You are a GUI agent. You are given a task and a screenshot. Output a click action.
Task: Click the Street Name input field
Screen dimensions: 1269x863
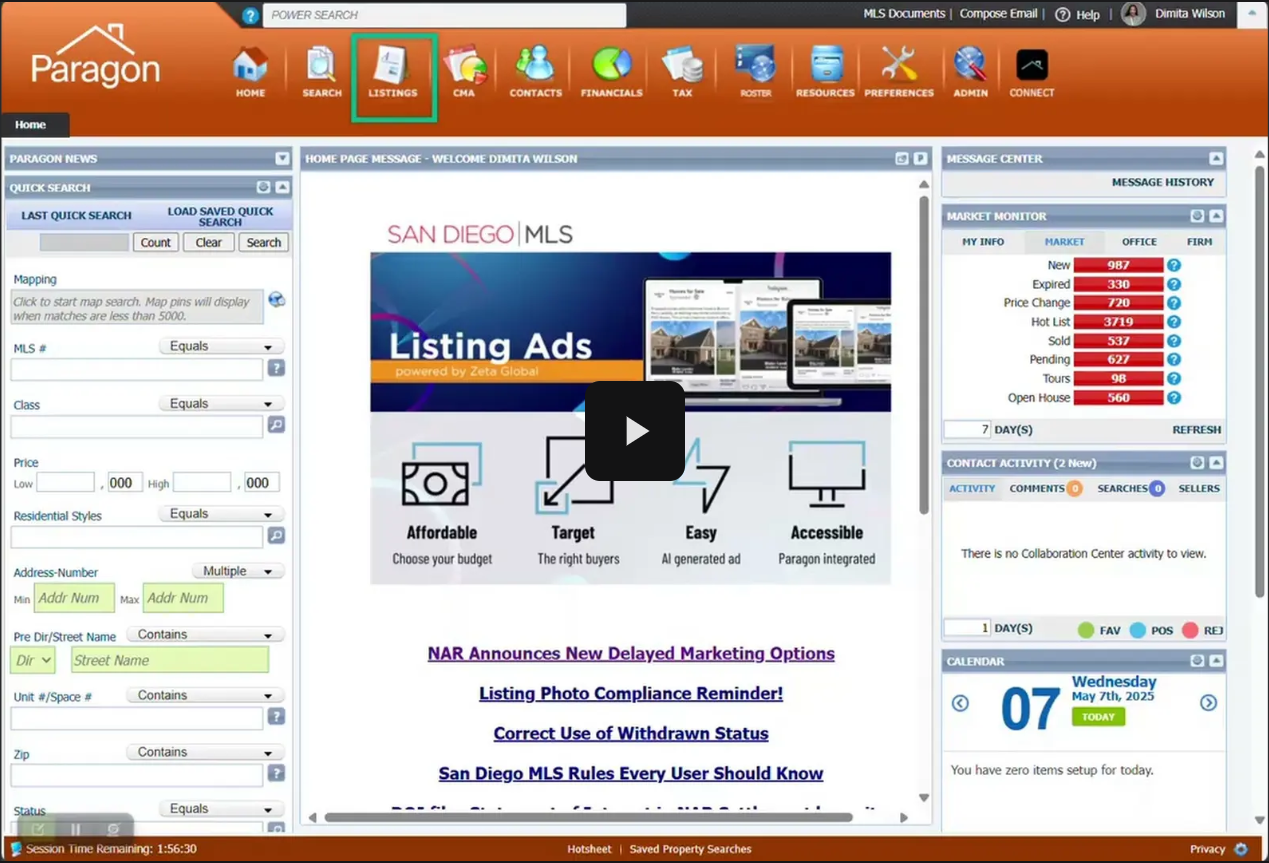pos(170,660)
